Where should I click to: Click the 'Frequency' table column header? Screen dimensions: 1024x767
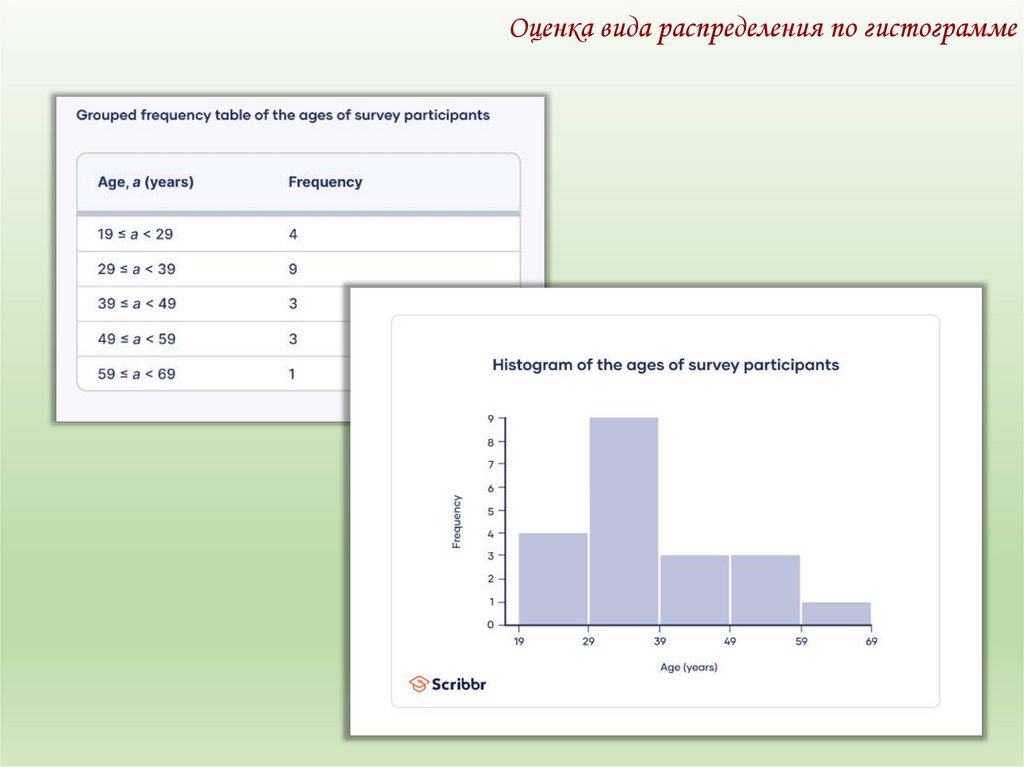(325, 182)
